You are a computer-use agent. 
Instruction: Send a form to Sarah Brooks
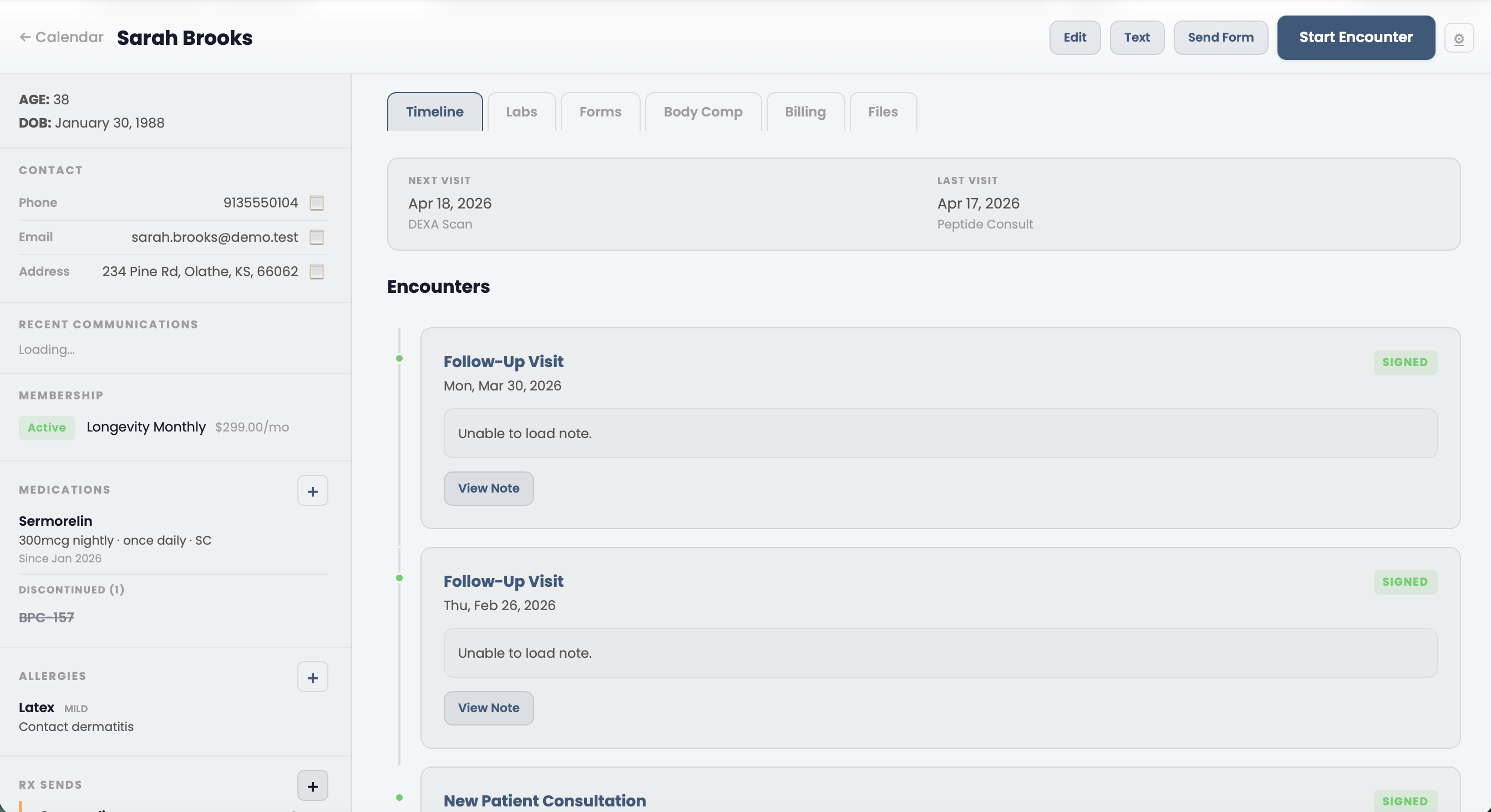coord(1220,37)
